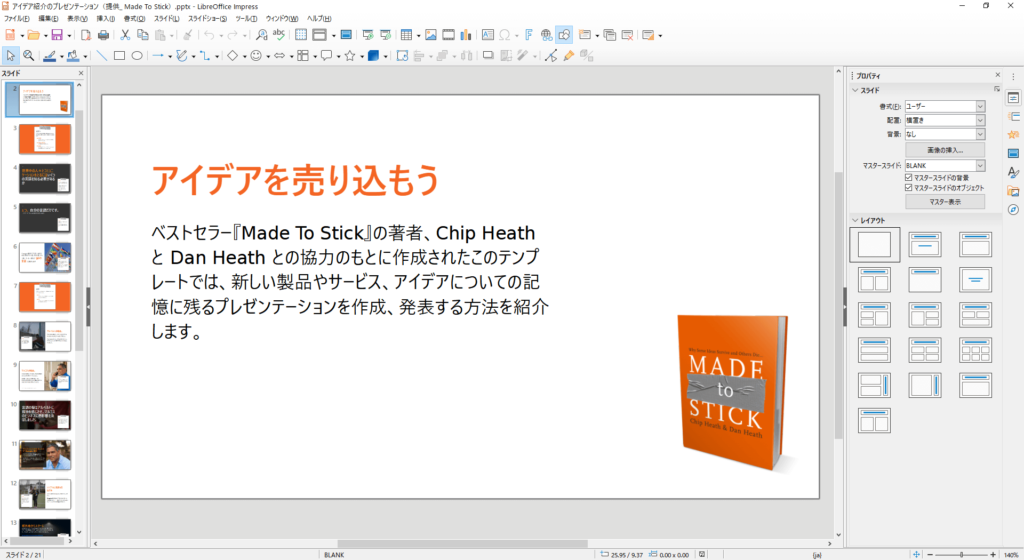The image size is (1024, 560).
Task: Insert smiley symbol shape
Action: (x=256, y=55)
